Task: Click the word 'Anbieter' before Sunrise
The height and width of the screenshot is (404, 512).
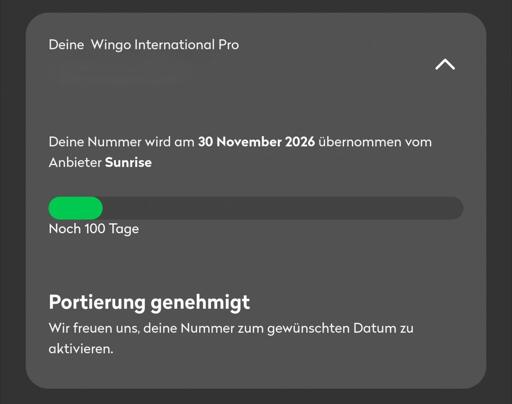Action: 75,163
